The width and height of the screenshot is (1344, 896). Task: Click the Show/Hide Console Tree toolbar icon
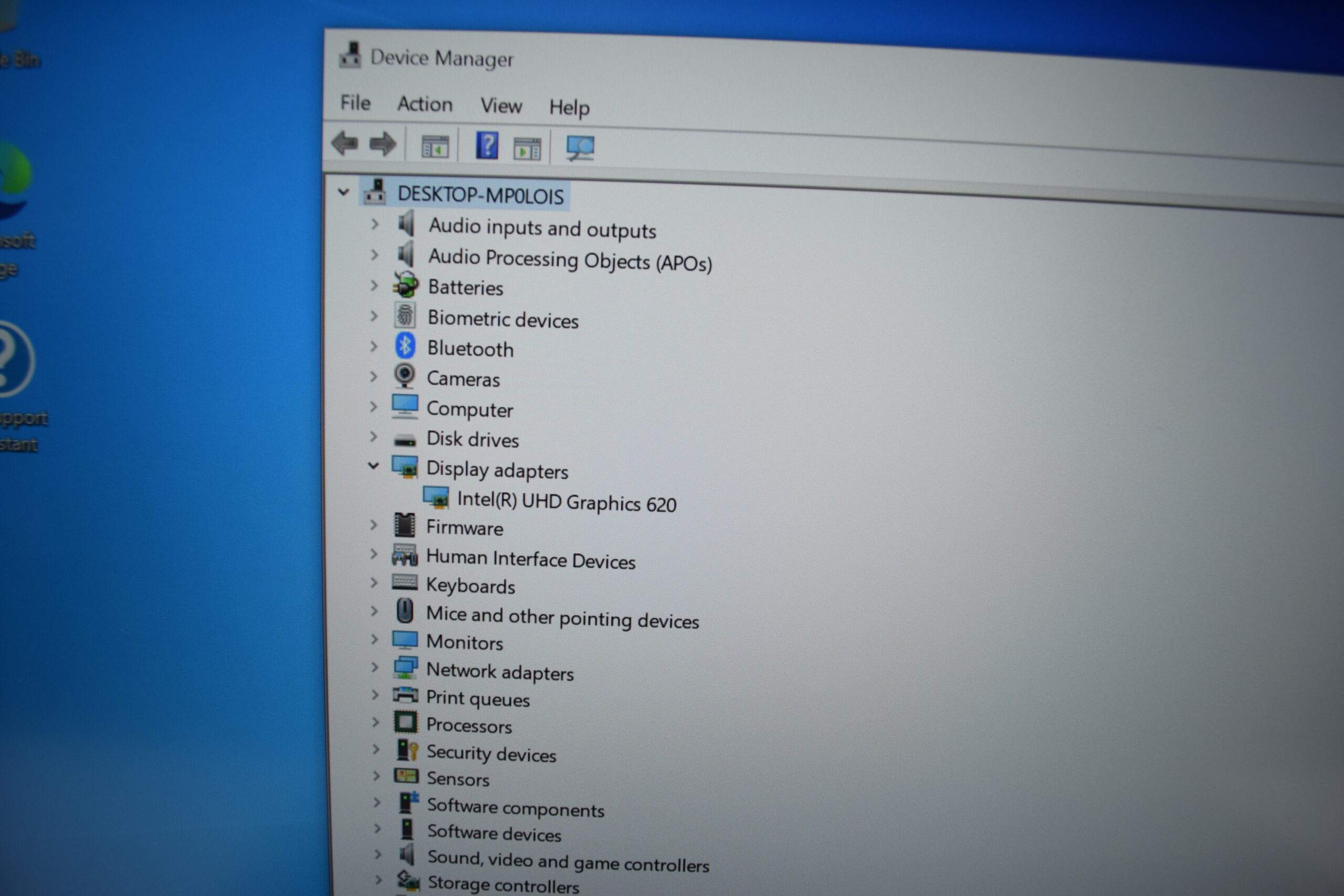[435, 147]
